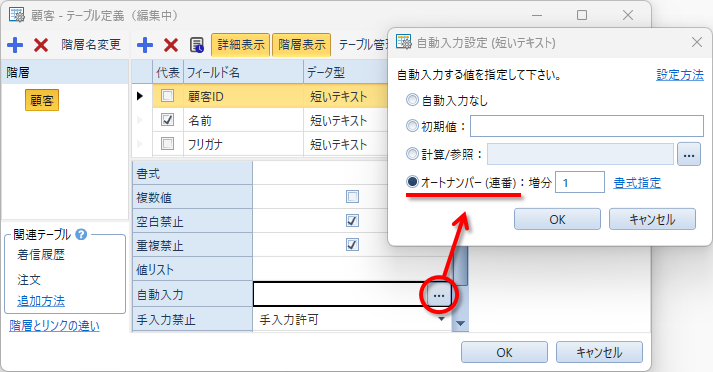The height and width of the screenshot is (372, 713).
Task: Click the 初期値 text field
Action: click(587, 126)
